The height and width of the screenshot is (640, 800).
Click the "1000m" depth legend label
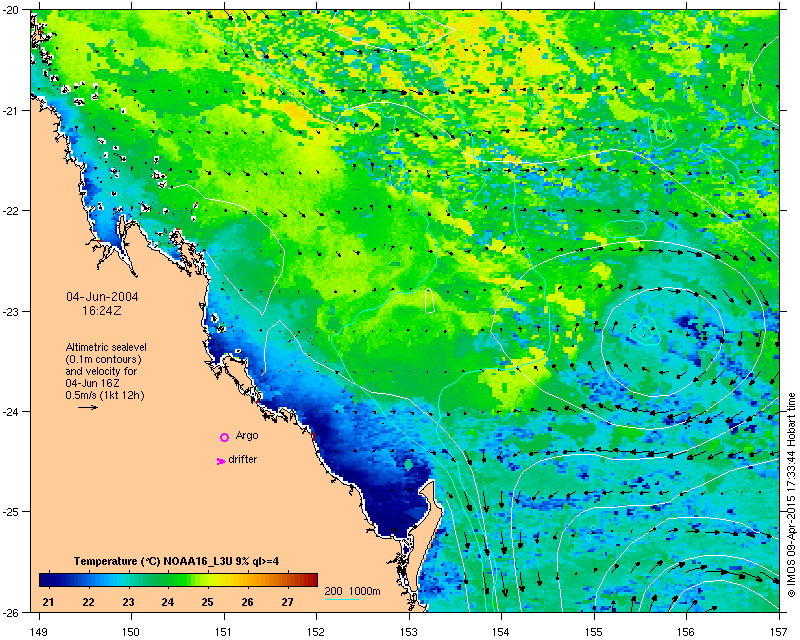[x=365, y=592]
